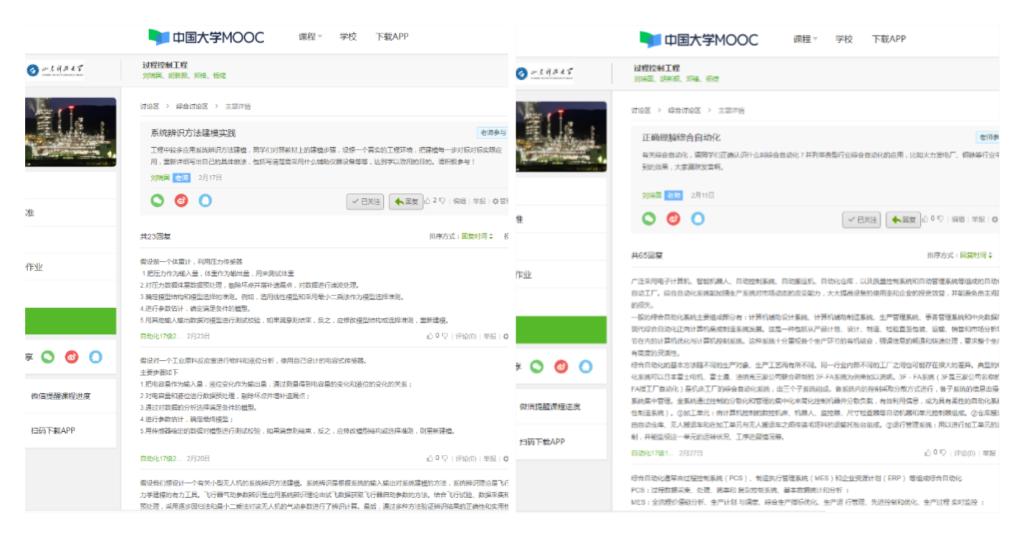
Task: Open 回复时间 sort dropdown in left panel
Action: click(x=477, y=237)
